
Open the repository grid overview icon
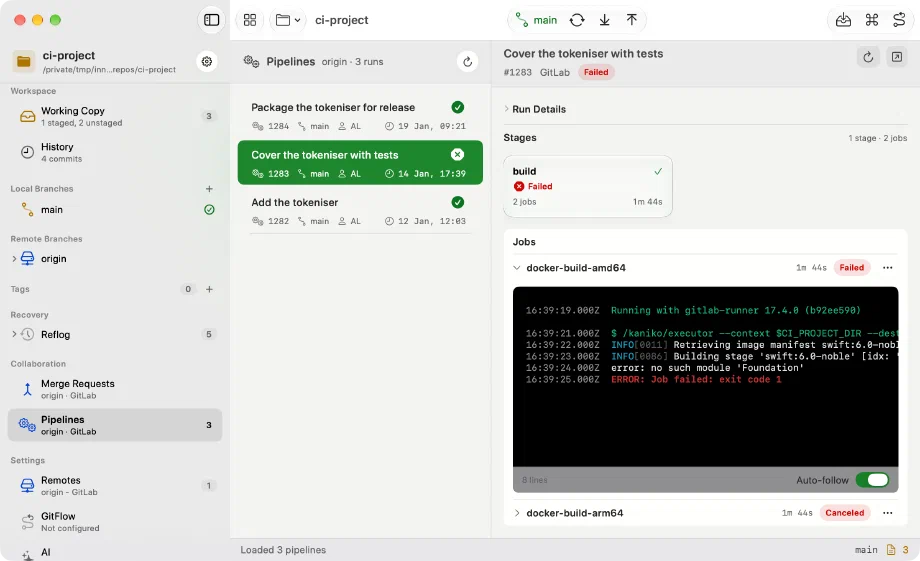click(x=250, y=20)
